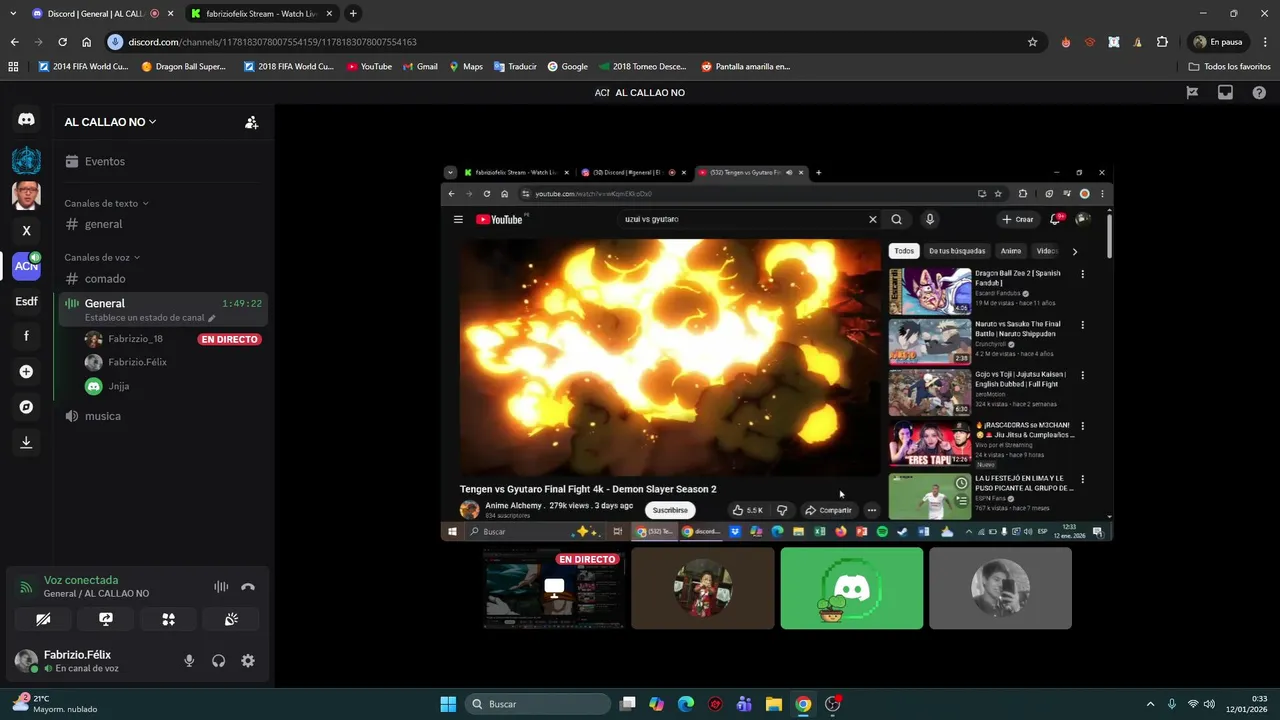Open the Traducir bookmark
This screenshot has height=720, width=1280.
coord(515,66)
